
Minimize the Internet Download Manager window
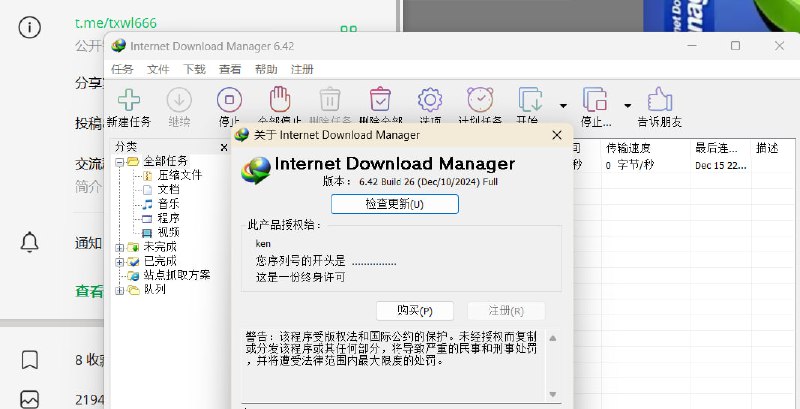692,45
